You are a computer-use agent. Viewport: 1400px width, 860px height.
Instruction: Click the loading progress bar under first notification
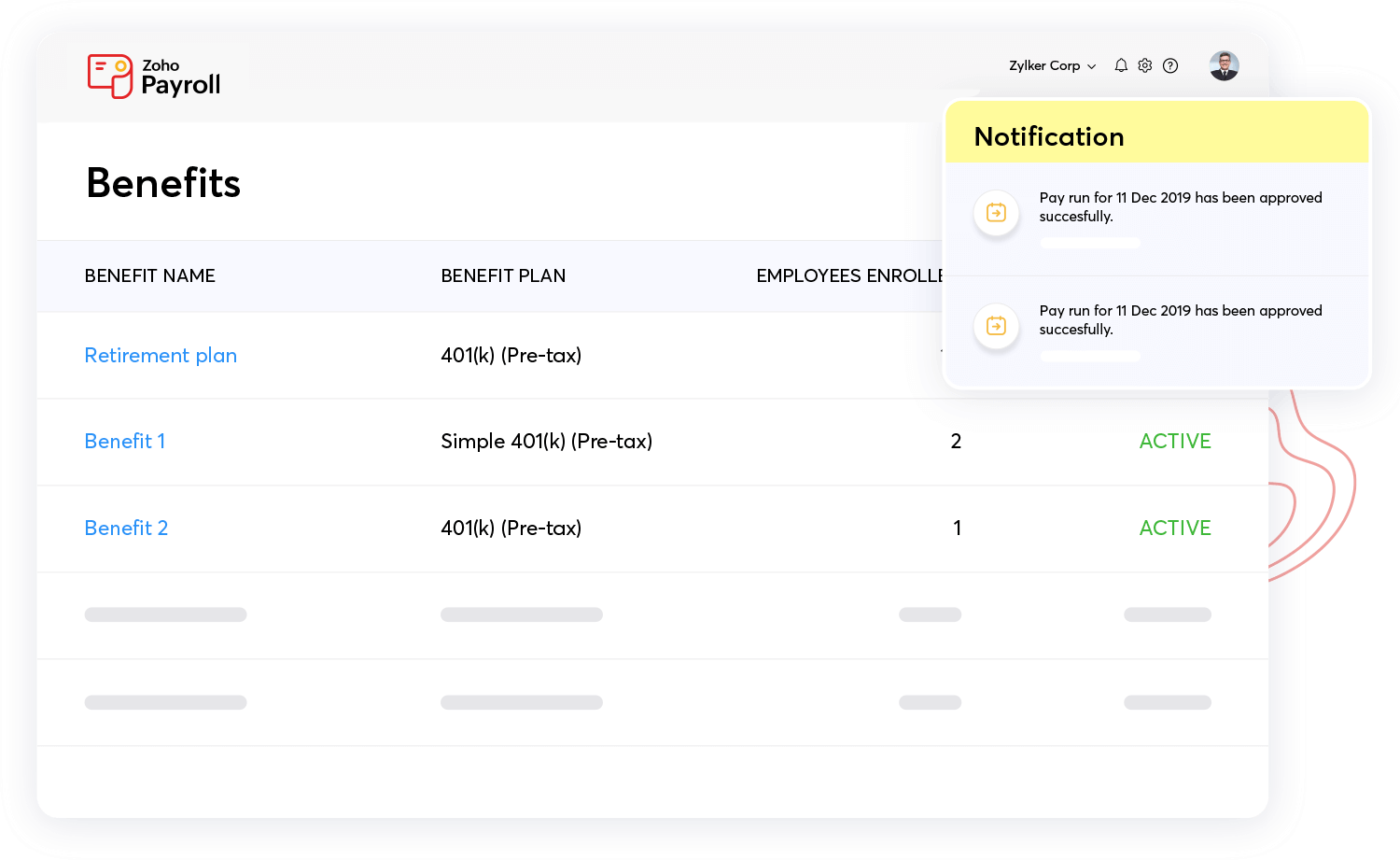click(1090, 242)
